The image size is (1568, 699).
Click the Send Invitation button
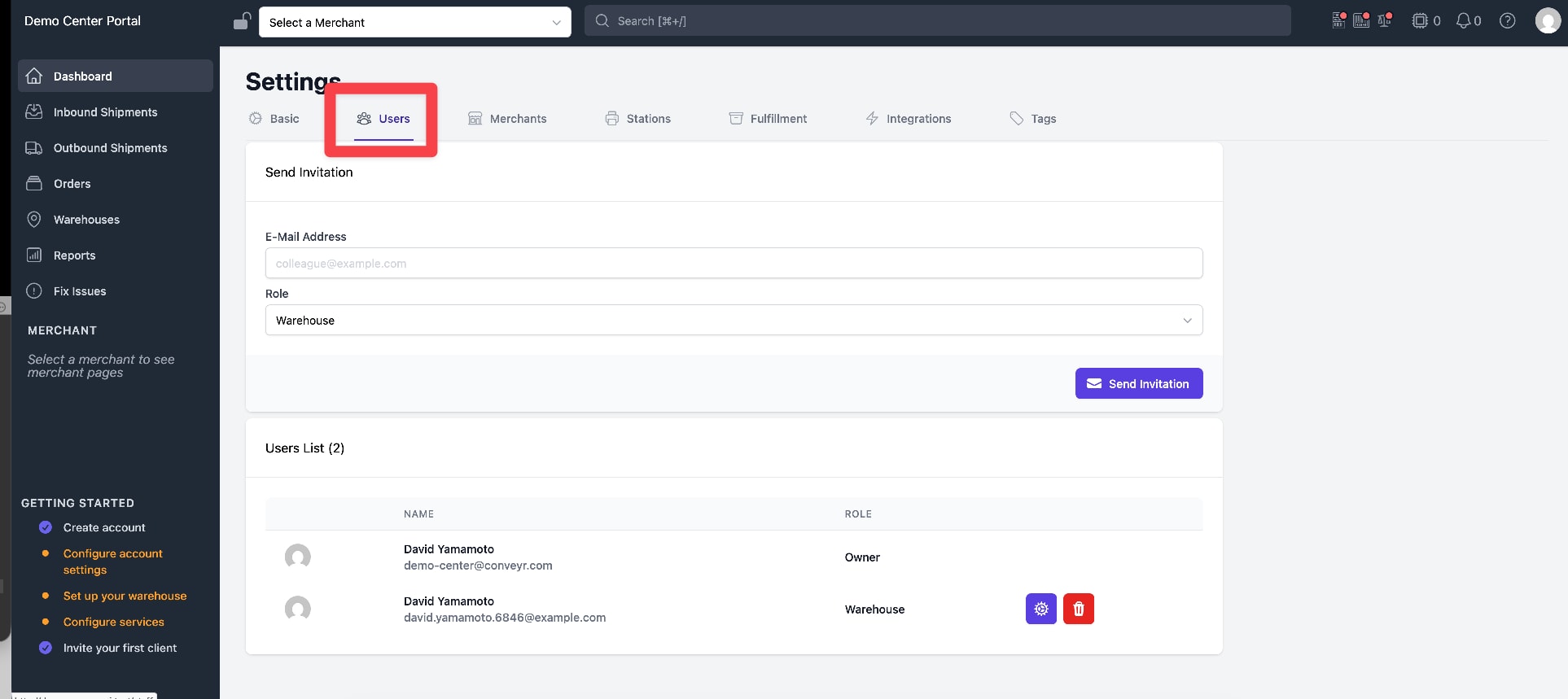pos(1139,383)
